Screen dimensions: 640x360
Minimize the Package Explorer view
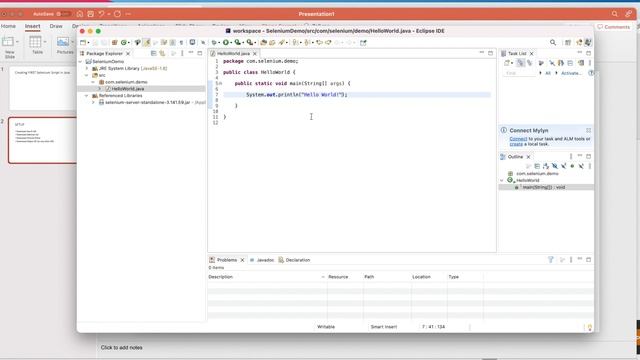pos(191,53)
